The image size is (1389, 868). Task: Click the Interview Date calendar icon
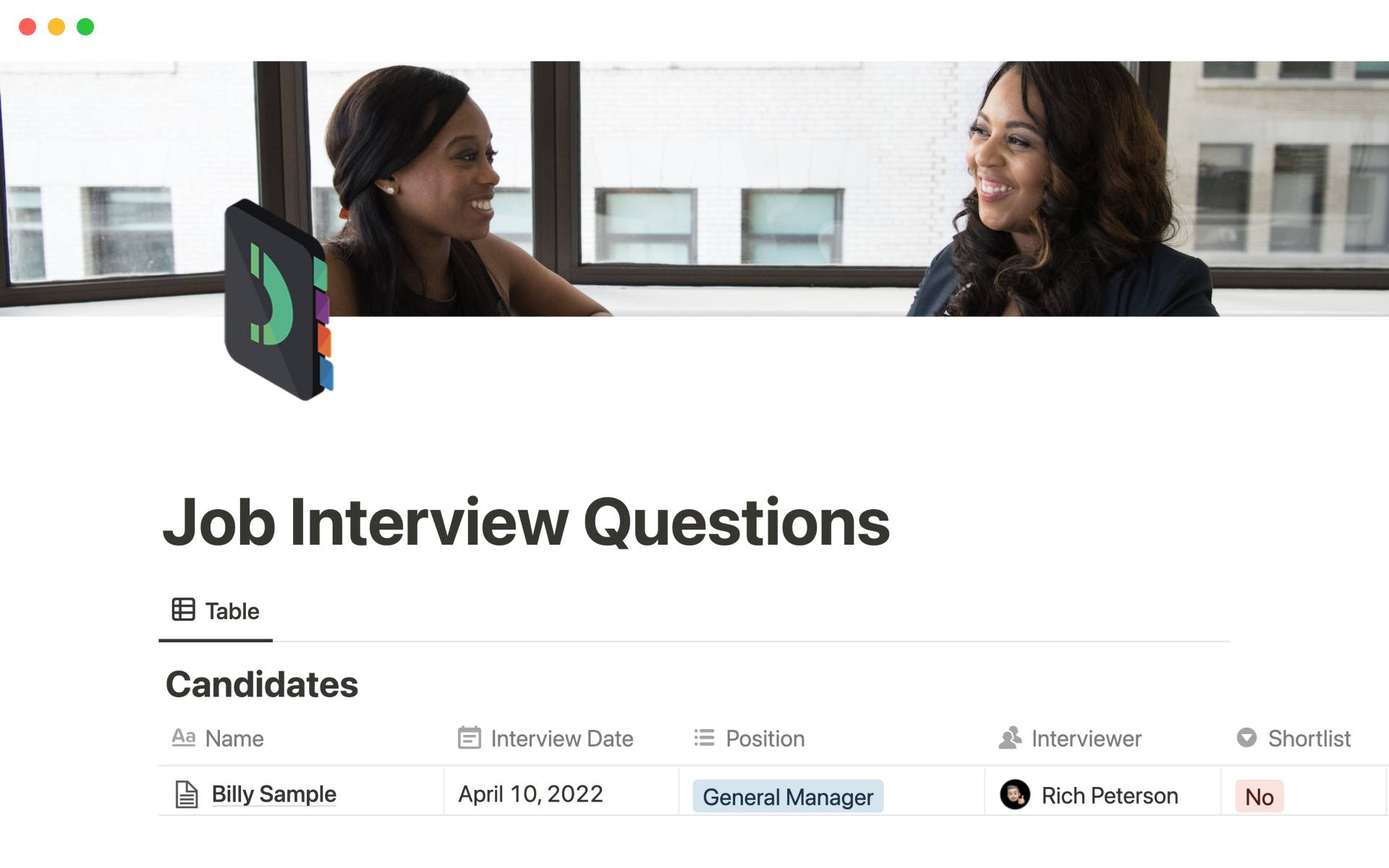pos(469,738)
